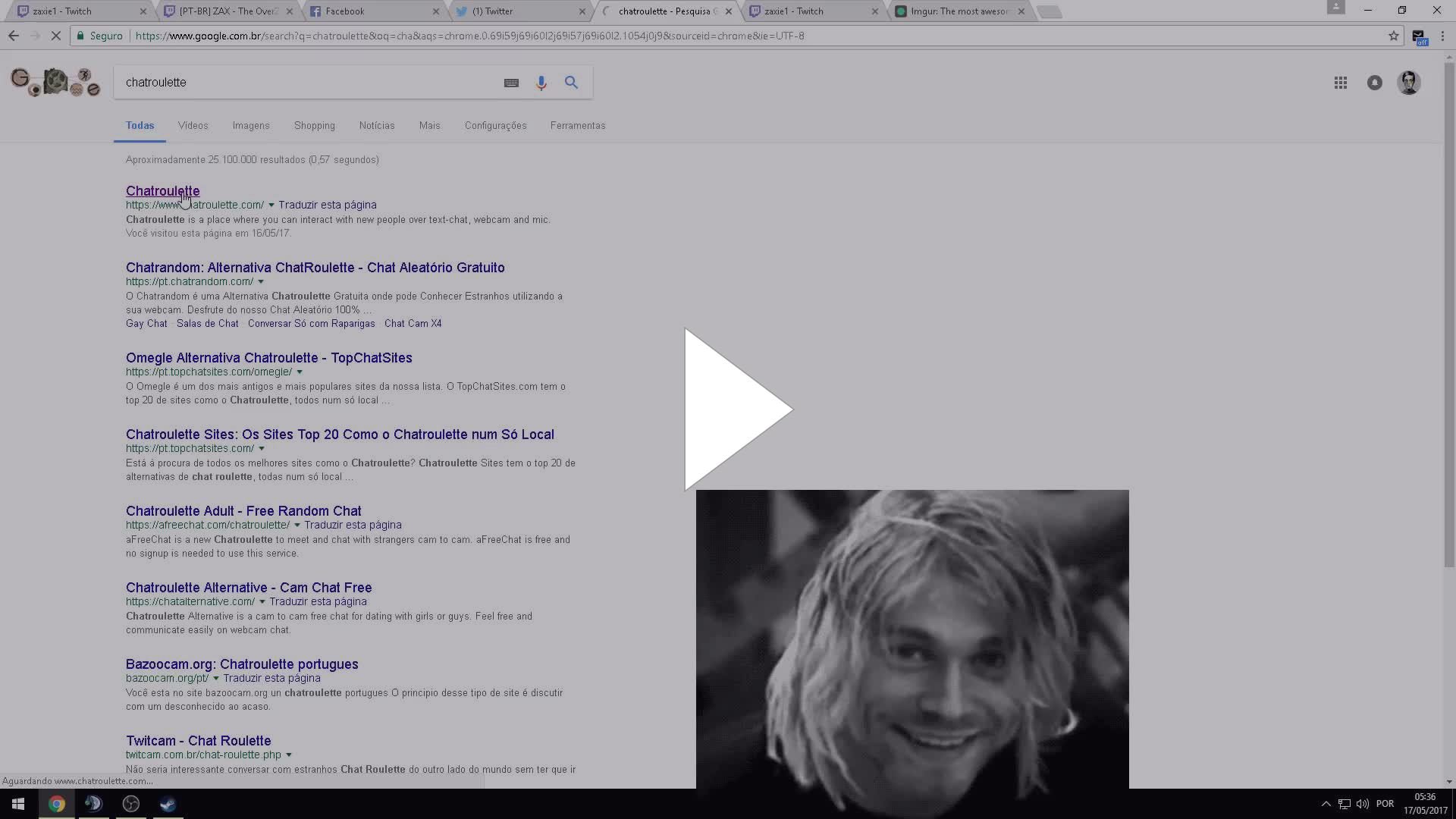1456x819 pixels.
Task: Click the volume icon in system tray
Action: click(x=1362, y=804)
